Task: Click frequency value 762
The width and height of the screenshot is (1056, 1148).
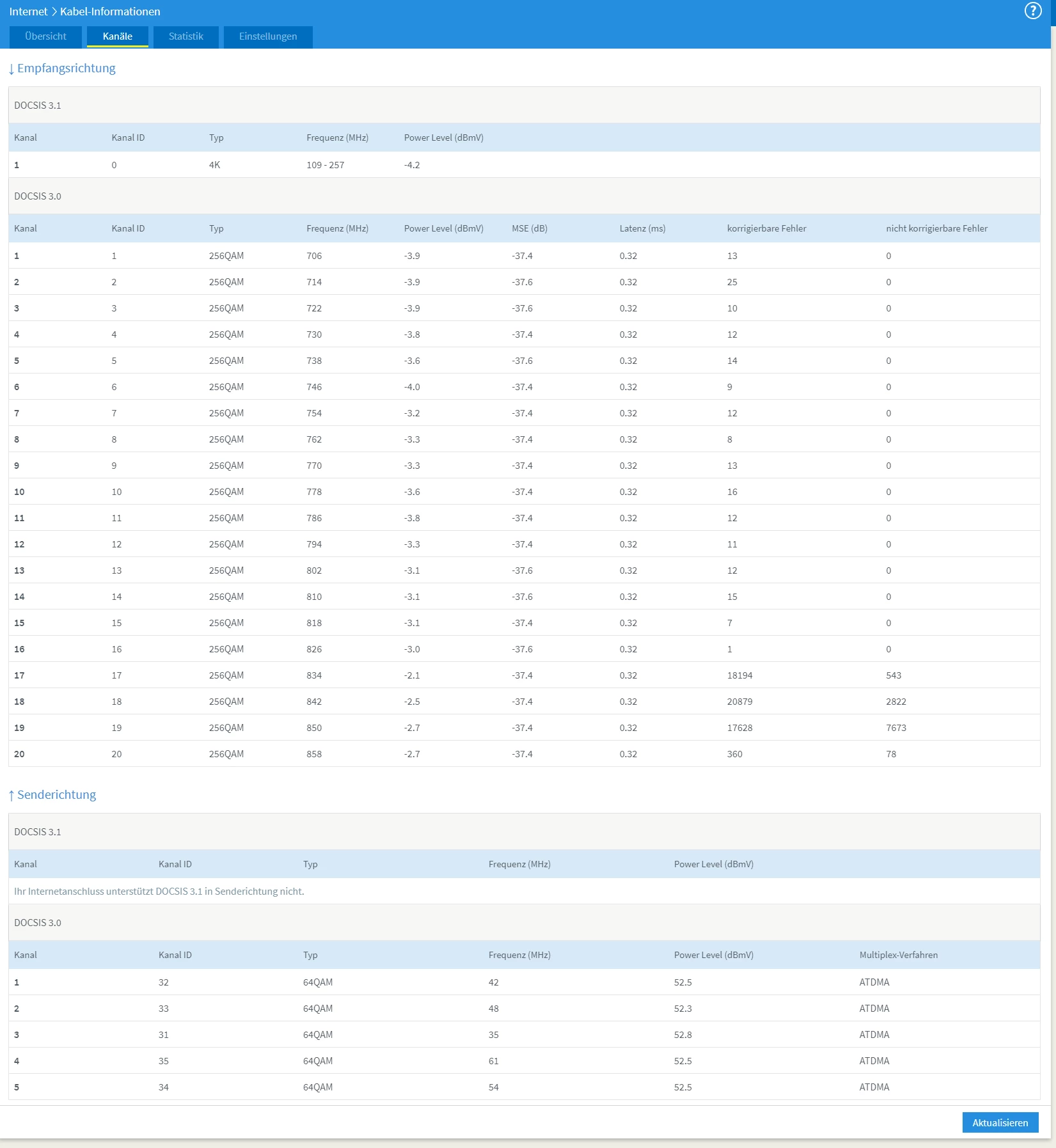Action: click(x=314, y=439)
